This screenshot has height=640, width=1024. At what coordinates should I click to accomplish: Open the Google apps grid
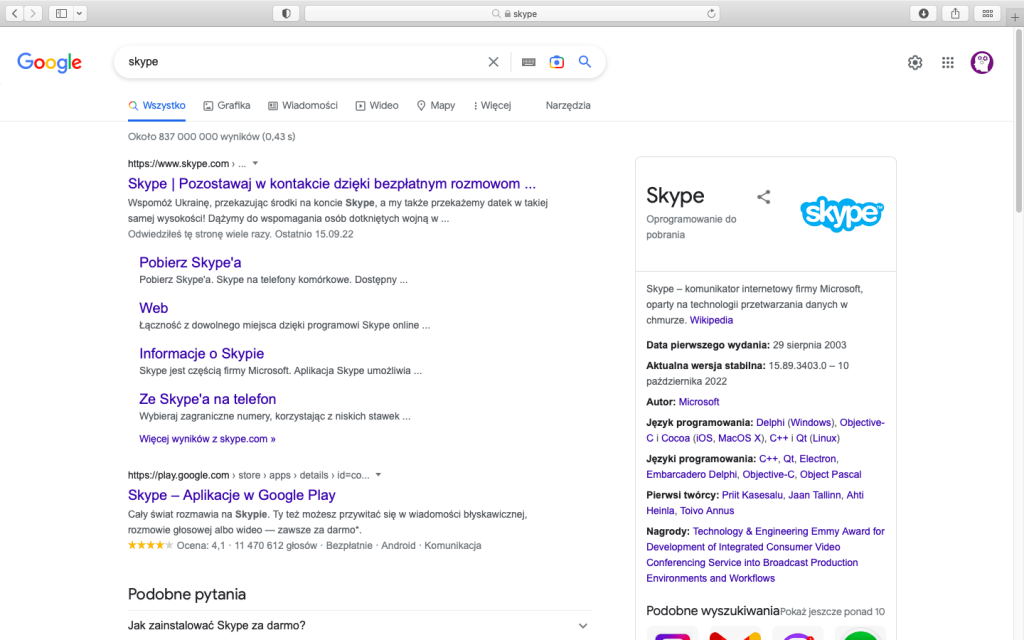coord(948,63)
